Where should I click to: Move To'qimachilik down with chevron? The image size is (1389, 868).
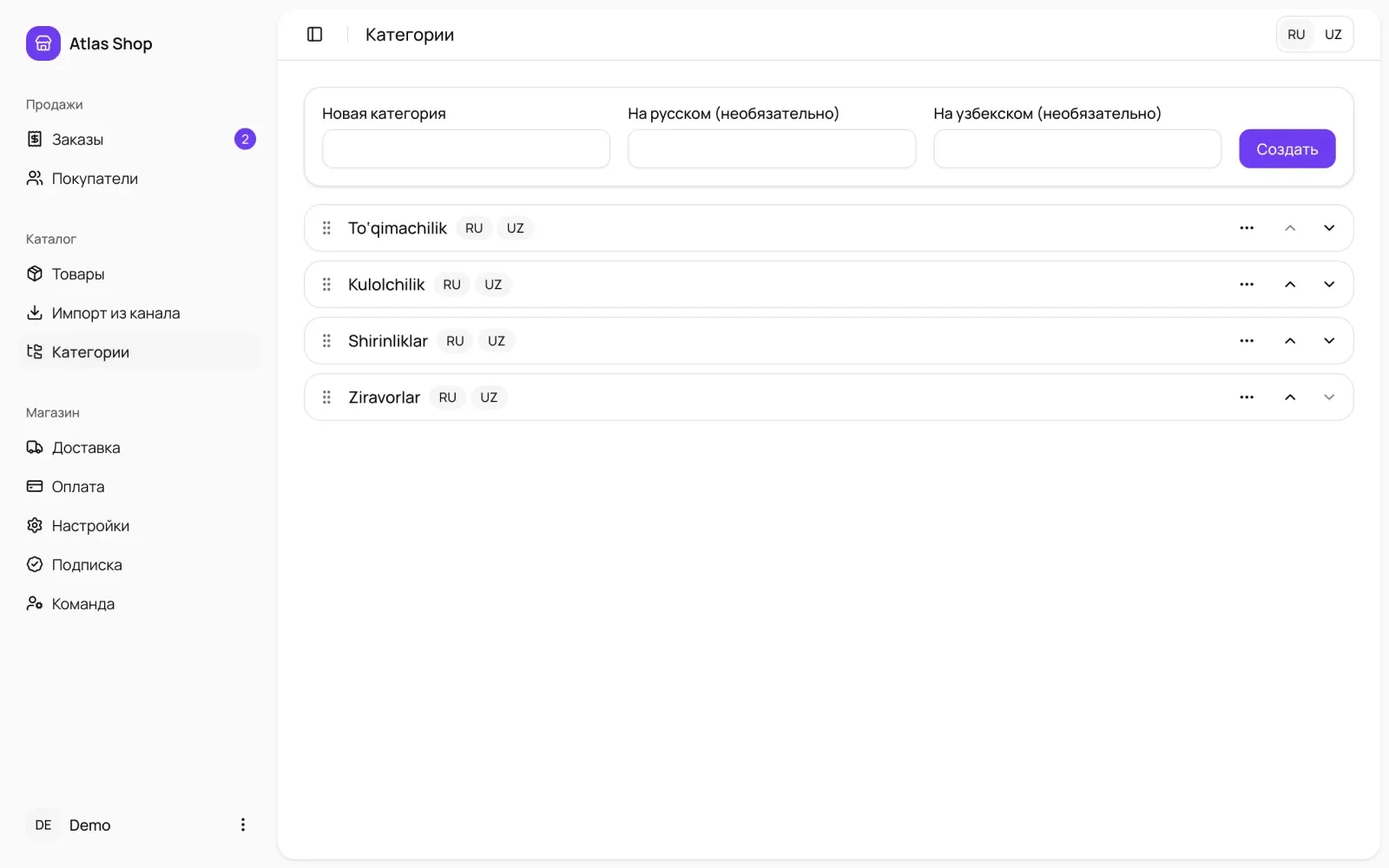1329,228
